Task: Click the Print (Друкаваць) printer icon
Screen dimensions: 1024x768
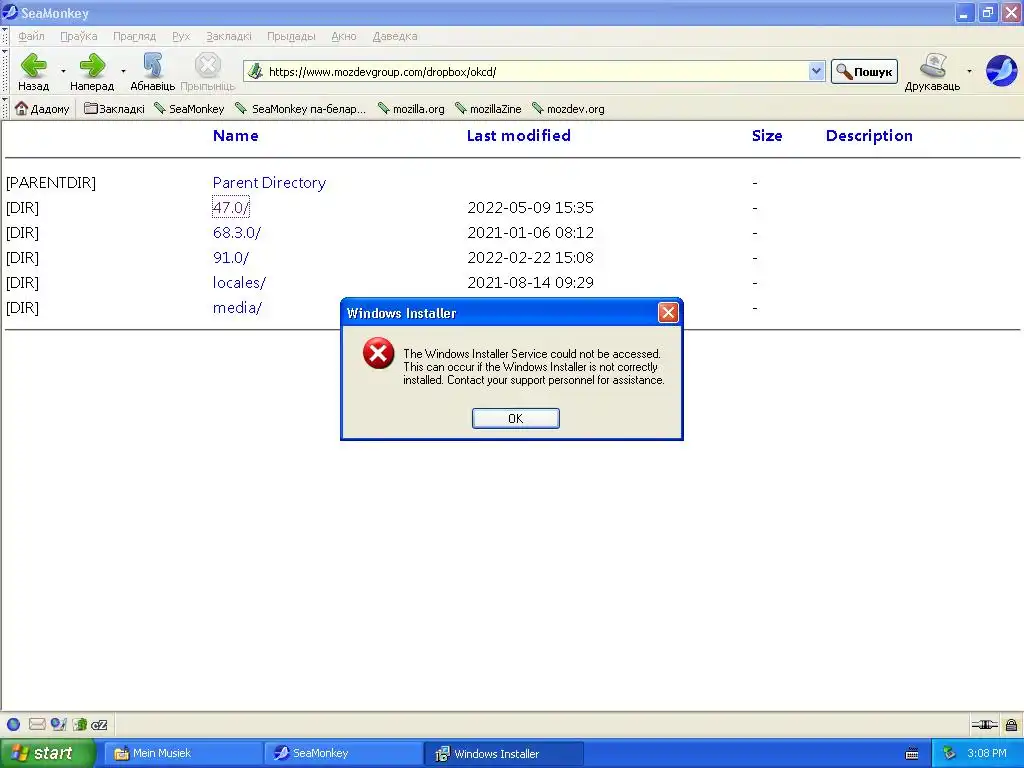Action: [933, 71]
